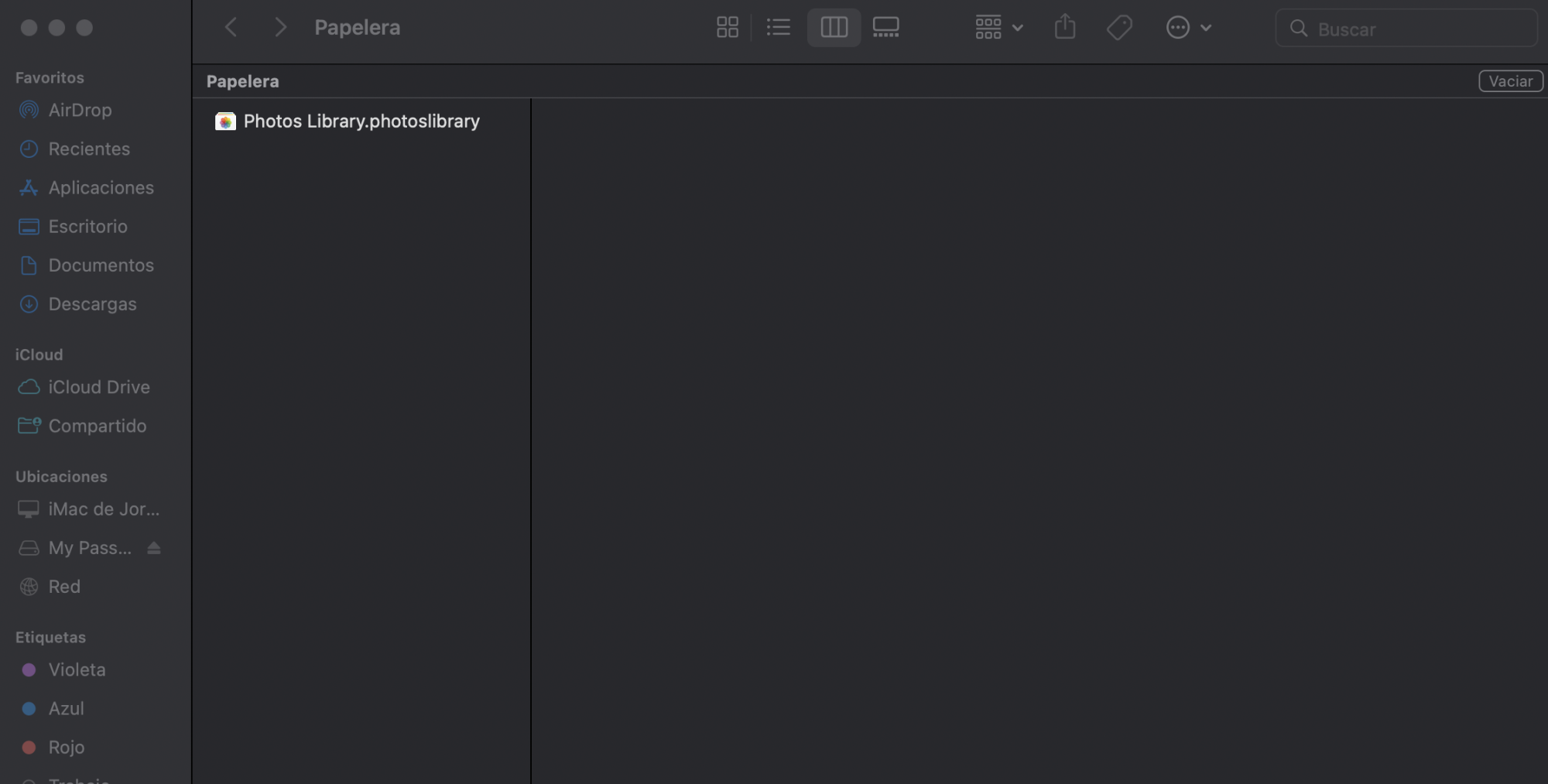1548x784 pixels.
Task: Click the Vaciar button
Action: 1510,81
